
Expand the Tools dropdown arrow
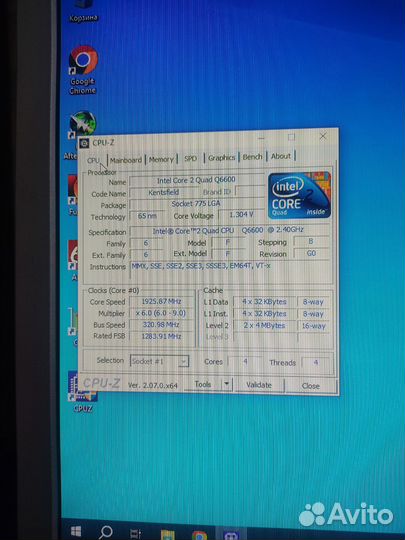pos(227,384)
